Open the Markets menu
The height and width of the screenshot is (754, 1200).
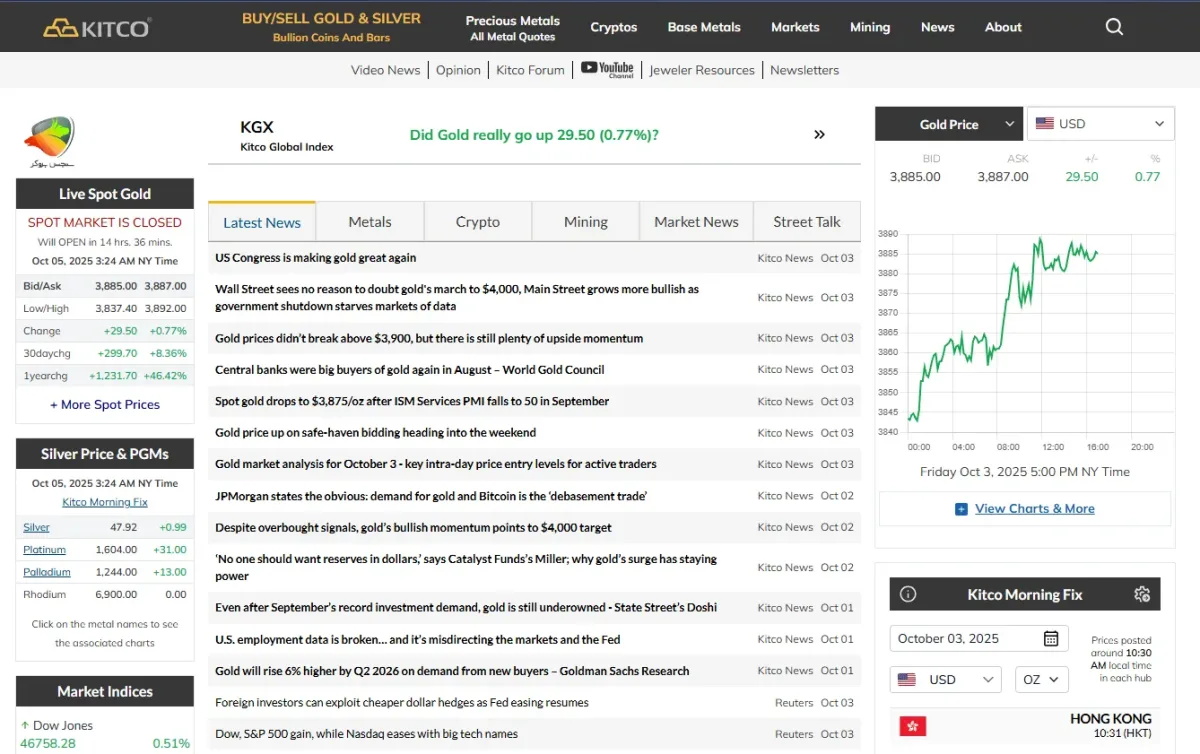coord(795,27)
